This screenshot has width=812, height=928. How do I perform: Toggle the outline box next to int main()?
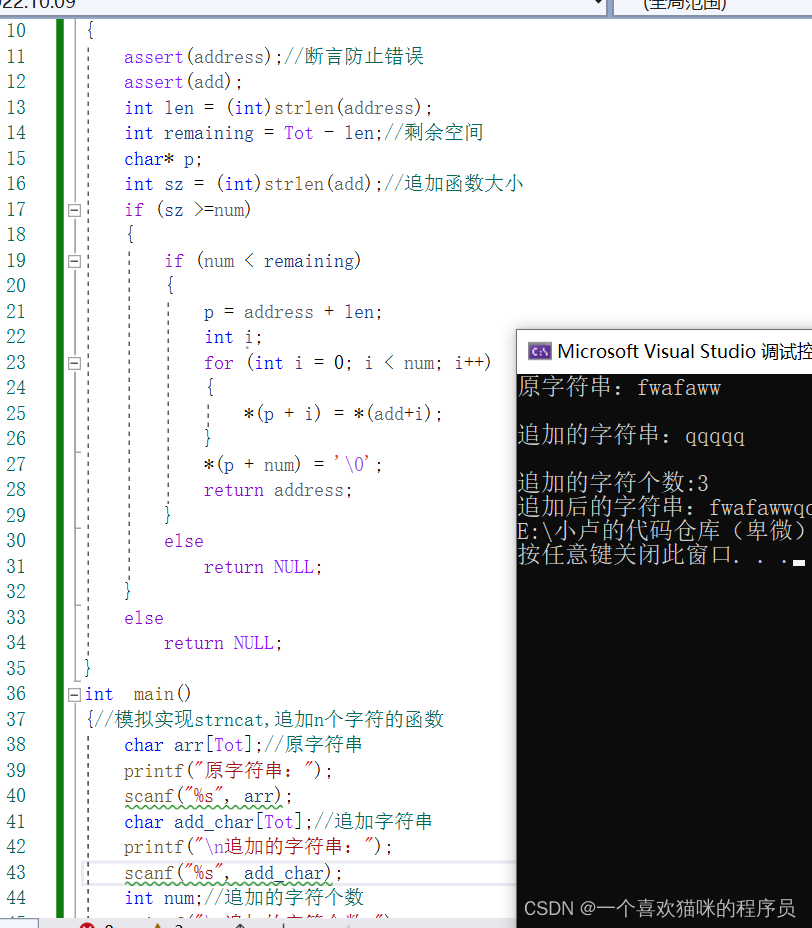(74, 693)
